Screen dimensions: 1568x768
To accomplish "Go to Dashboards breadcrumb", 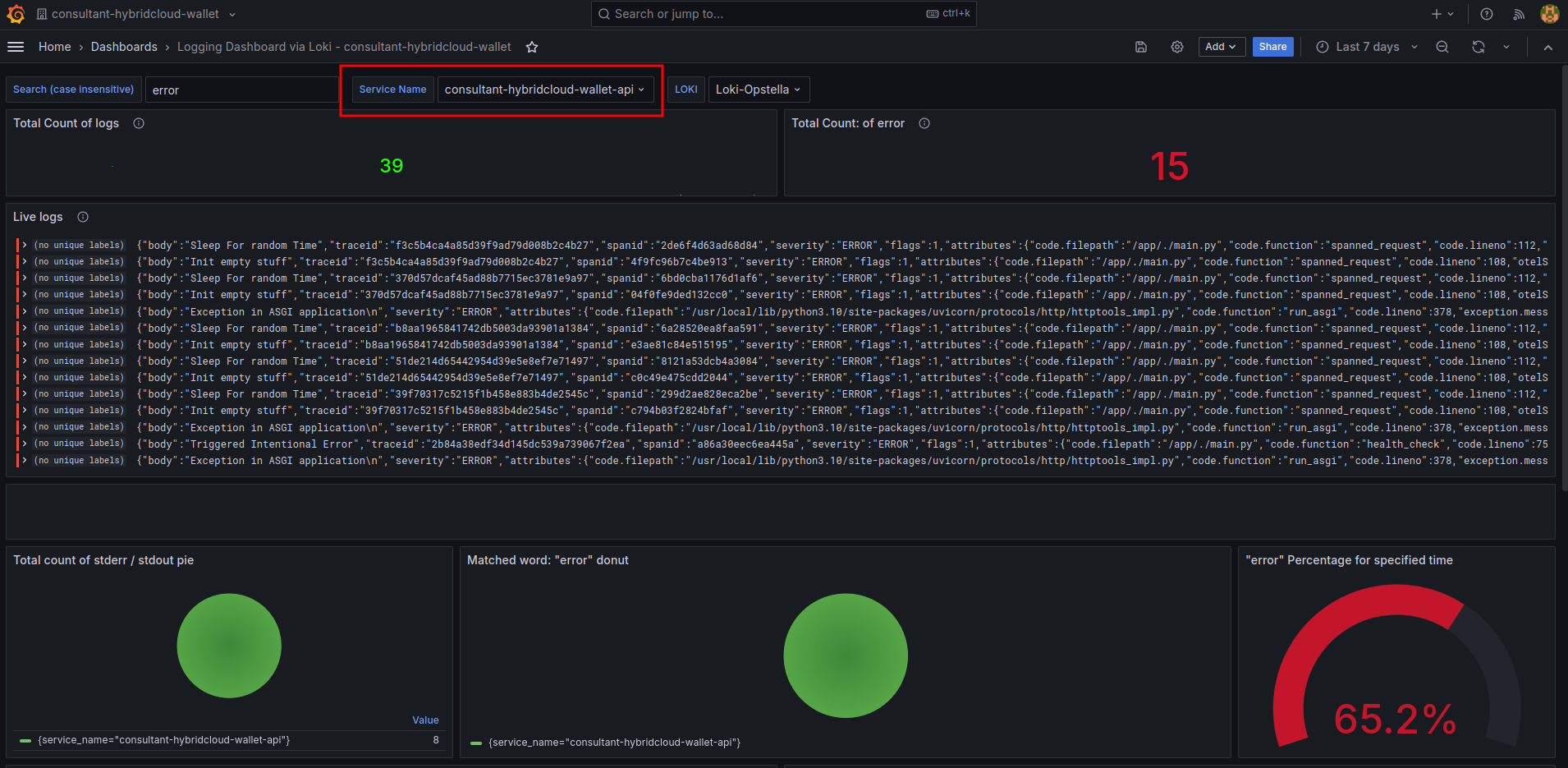I will coord(124,47).
